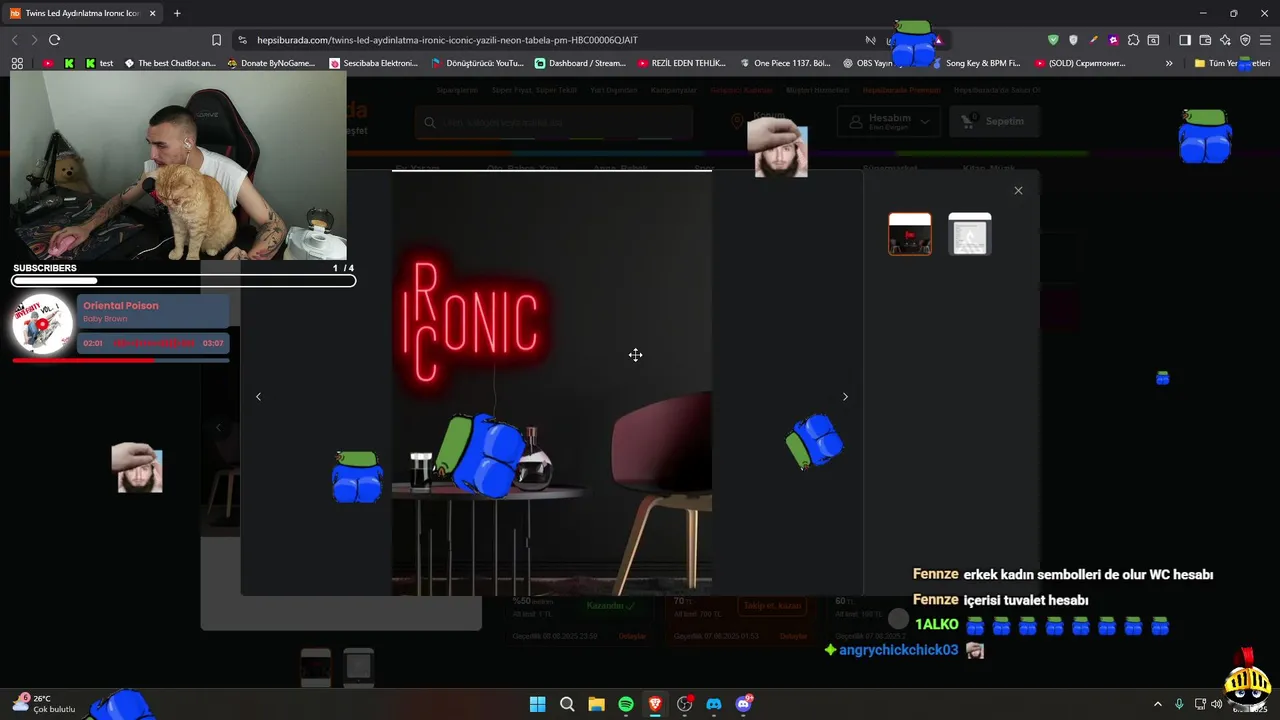Viewport: 1280px width, 720px height.
Task: Open the Süpermarket category menu
Action: click(889, 169)
